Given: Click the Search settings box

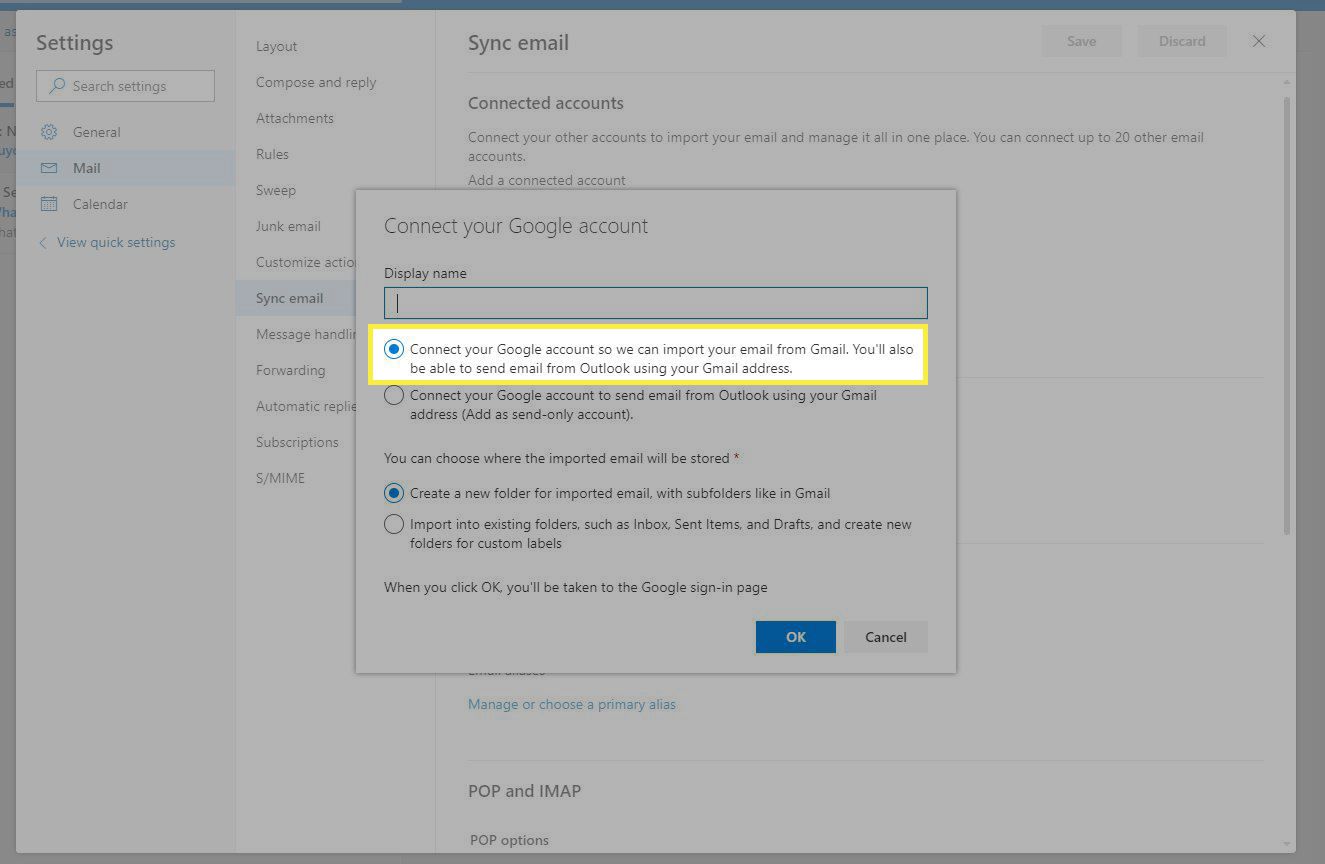Looking at the screenshot, I should pos(126,86).
